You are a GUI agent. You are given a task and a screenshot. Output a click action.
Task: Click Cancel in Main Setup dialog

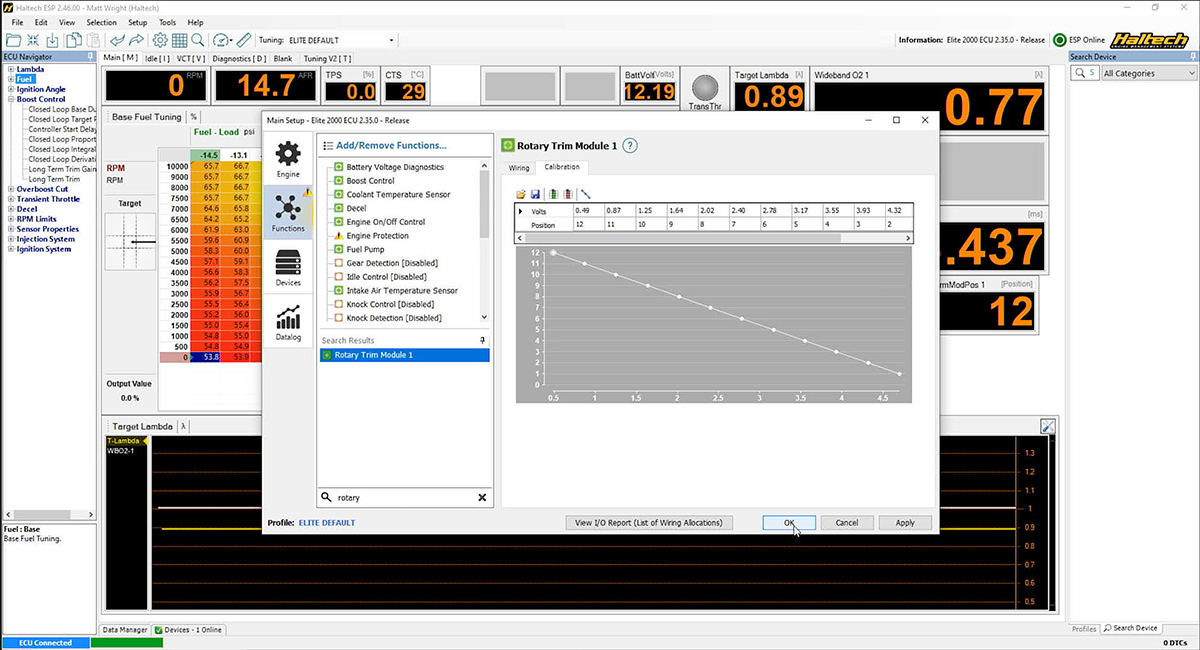847,522
